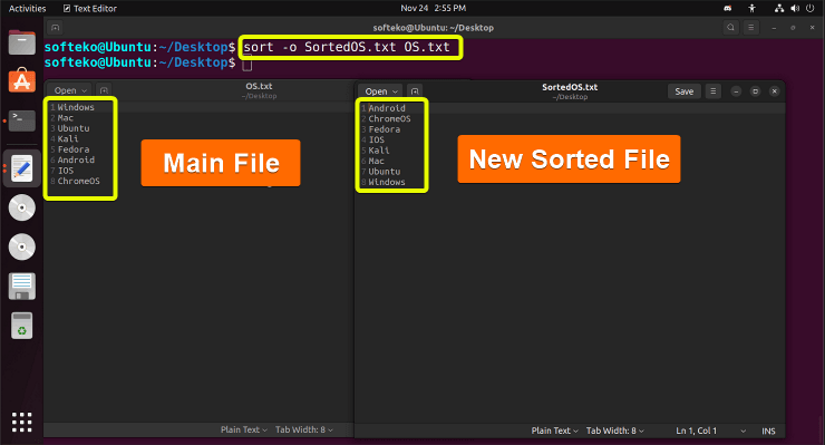Click the IOS line in SortedOS.txt
The width and height of the screenshot is (825, 445).
click(x=376, y=140)
